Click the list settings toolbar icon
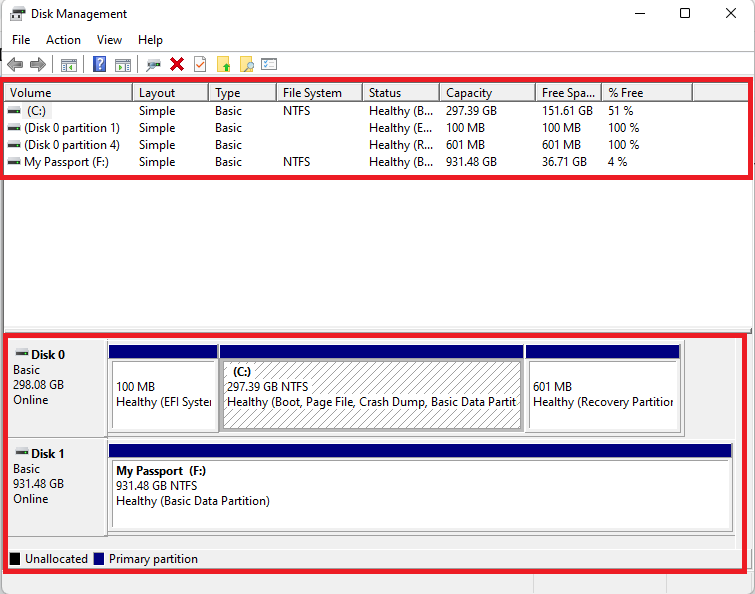The image size is (755, 594). pos(269,64)
